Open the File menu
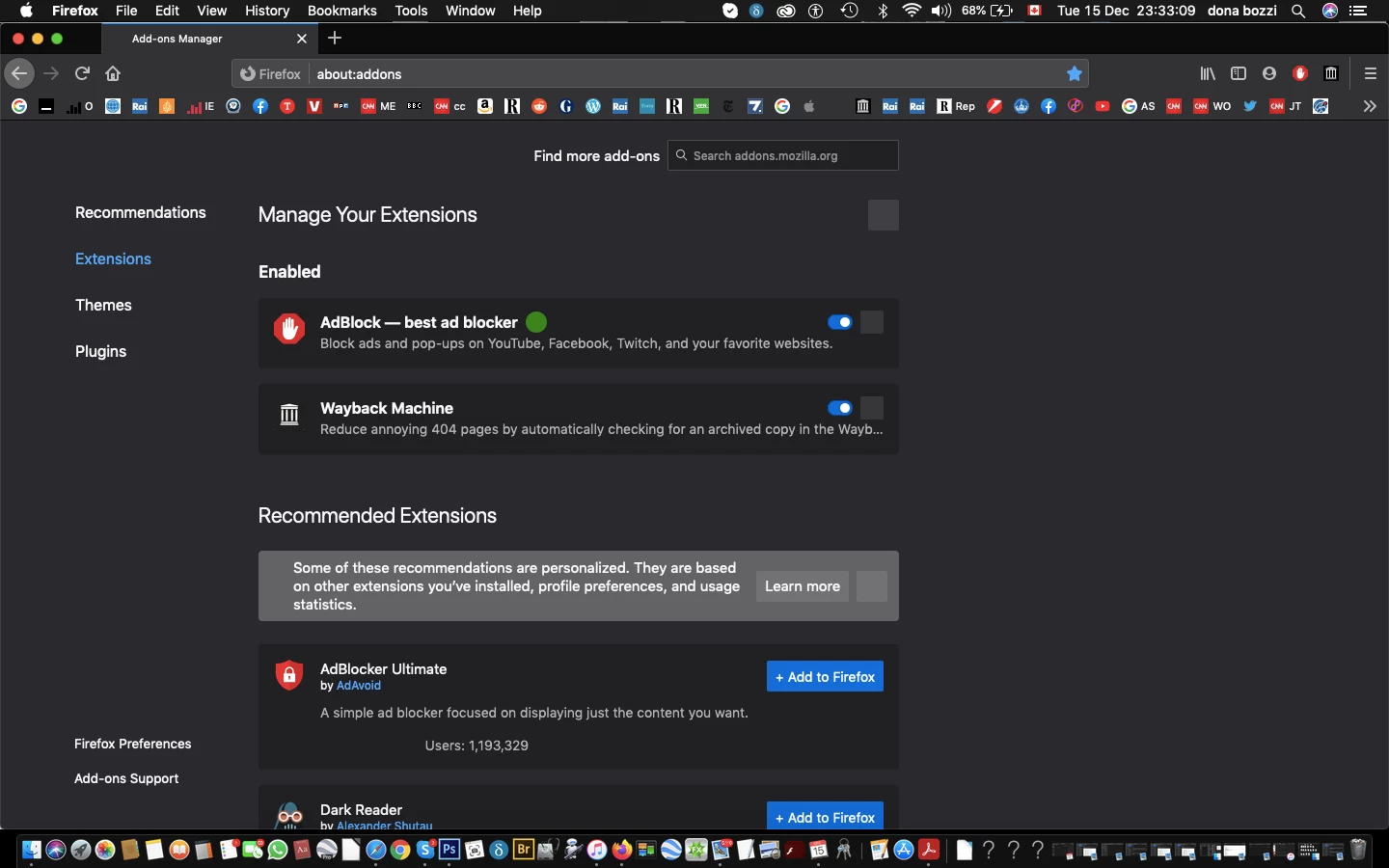Image resolution: width=1389 pixels, height=868 pixels. (126, 11)
